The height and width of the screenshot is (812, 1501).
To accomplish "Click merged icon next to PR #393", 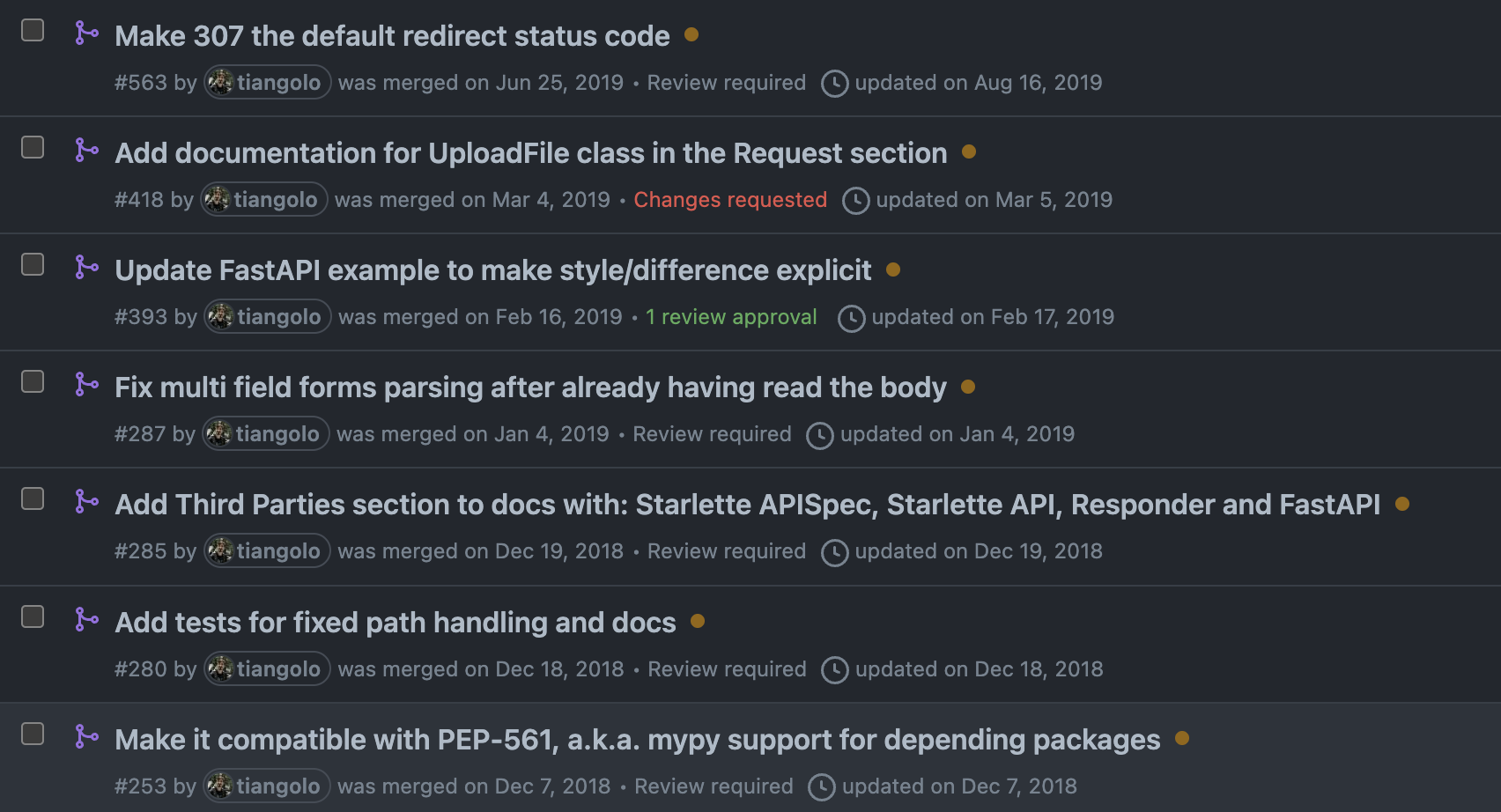I will point(86,268).
